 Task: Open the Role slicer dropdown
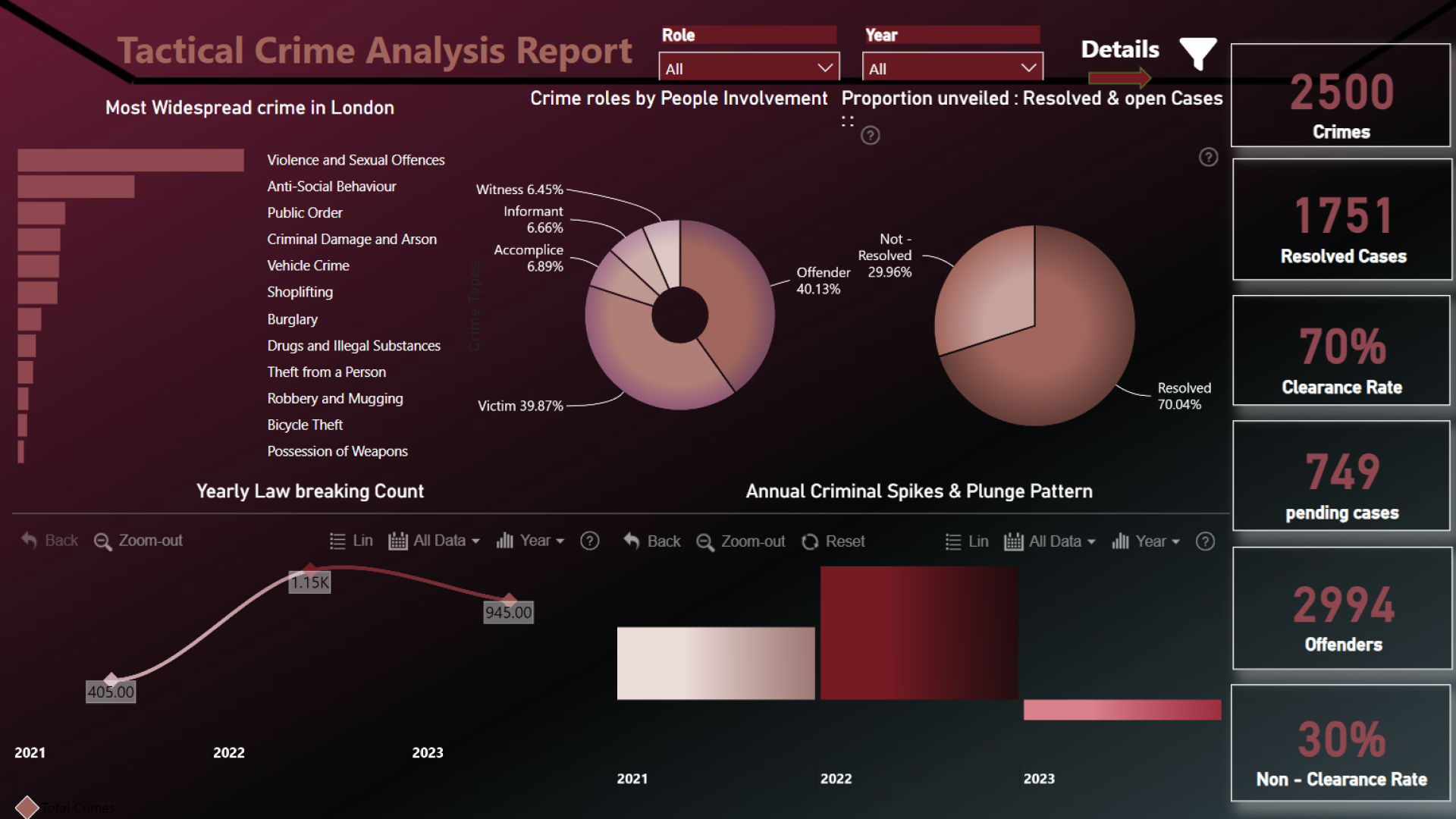(x=749, y=68)
